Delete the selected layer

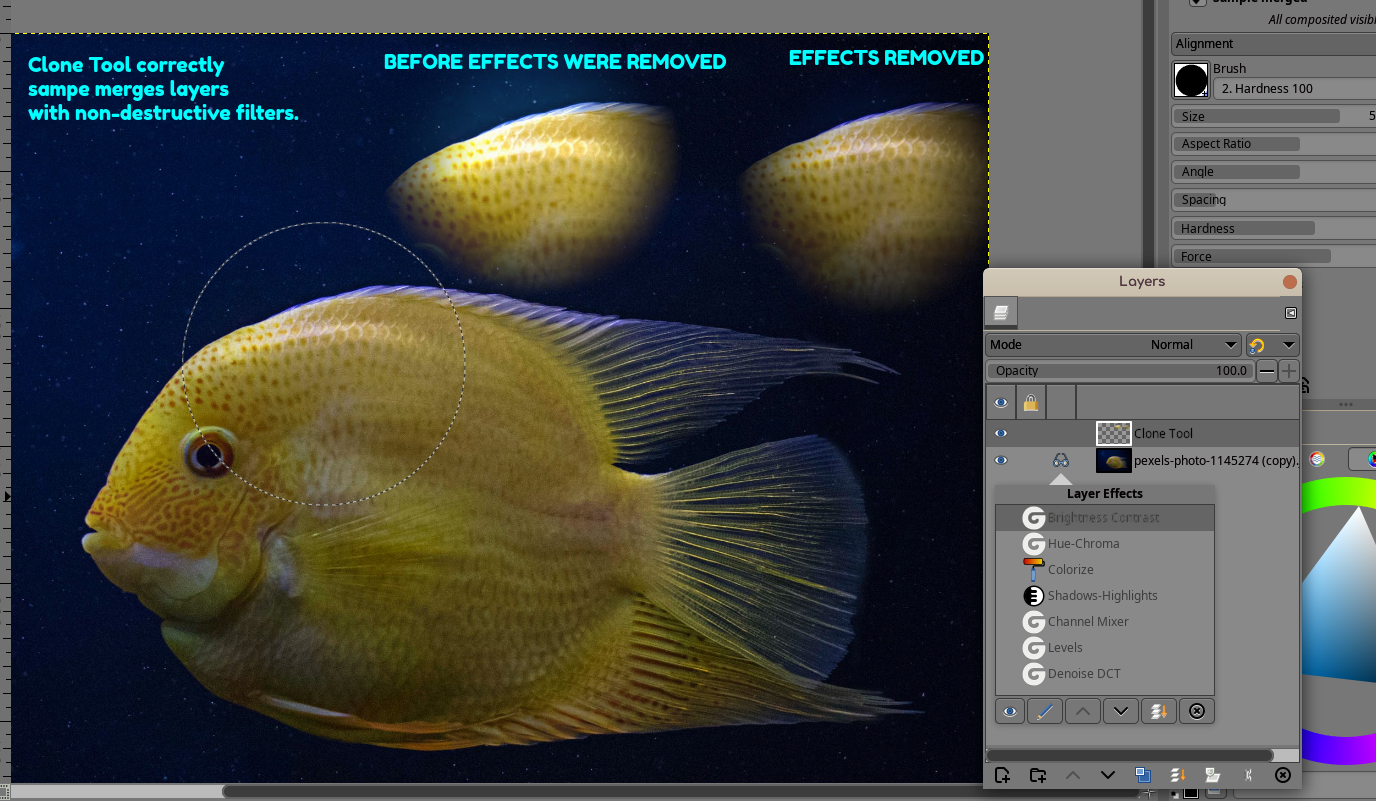click(1283, 775)
